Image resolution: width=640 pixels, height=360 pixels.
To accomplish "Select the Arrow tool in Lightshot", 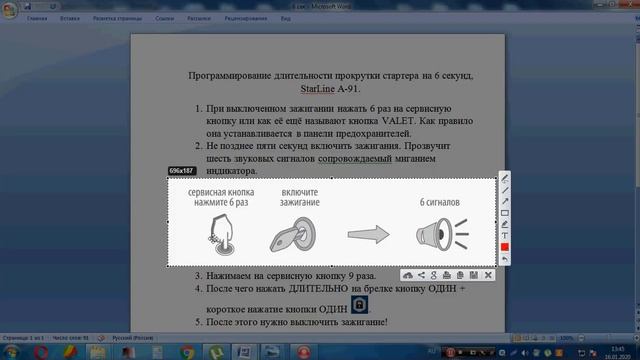I will (504, 201).
